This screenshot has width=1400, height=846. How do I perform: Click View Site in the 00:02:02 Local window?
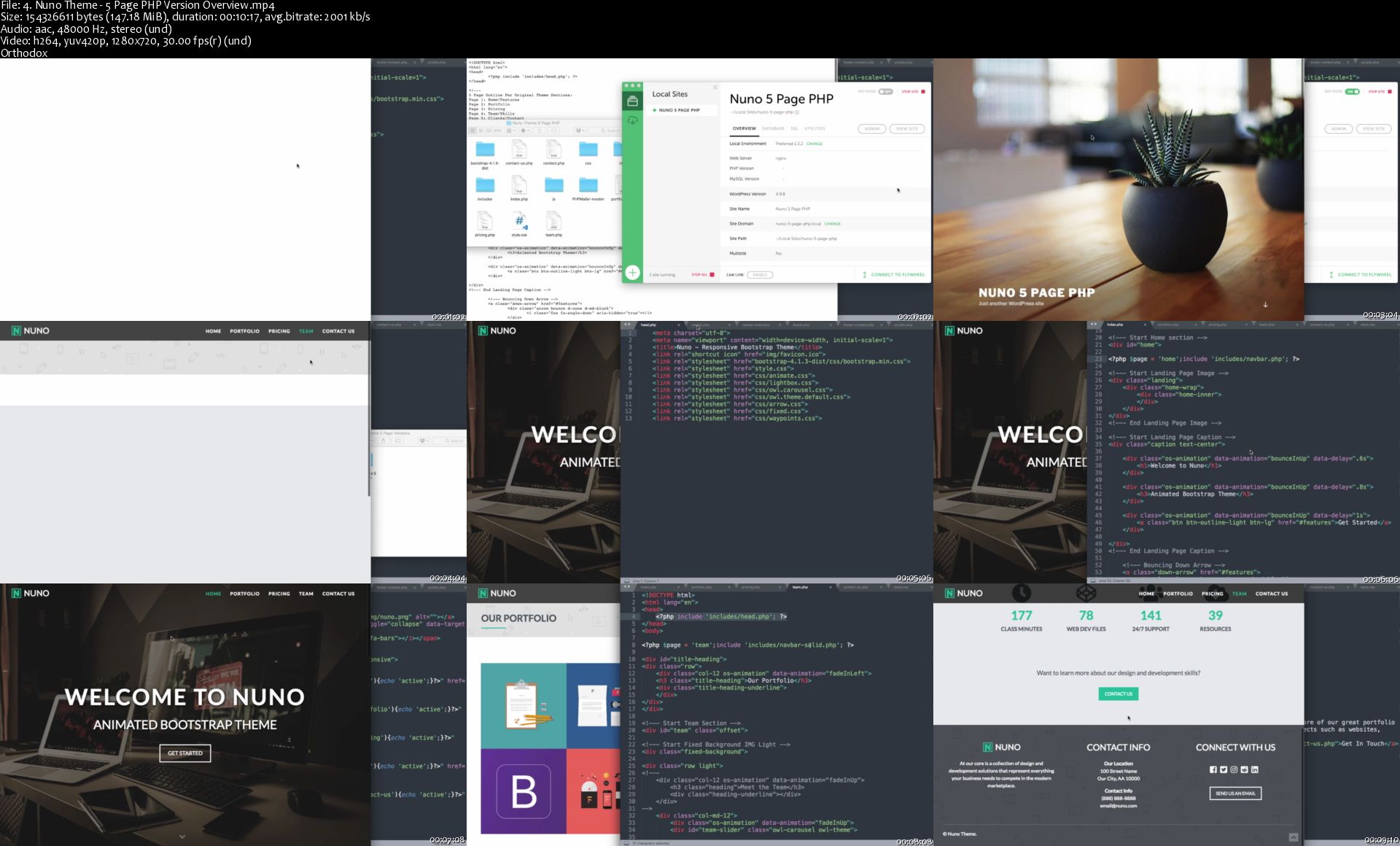907,128
